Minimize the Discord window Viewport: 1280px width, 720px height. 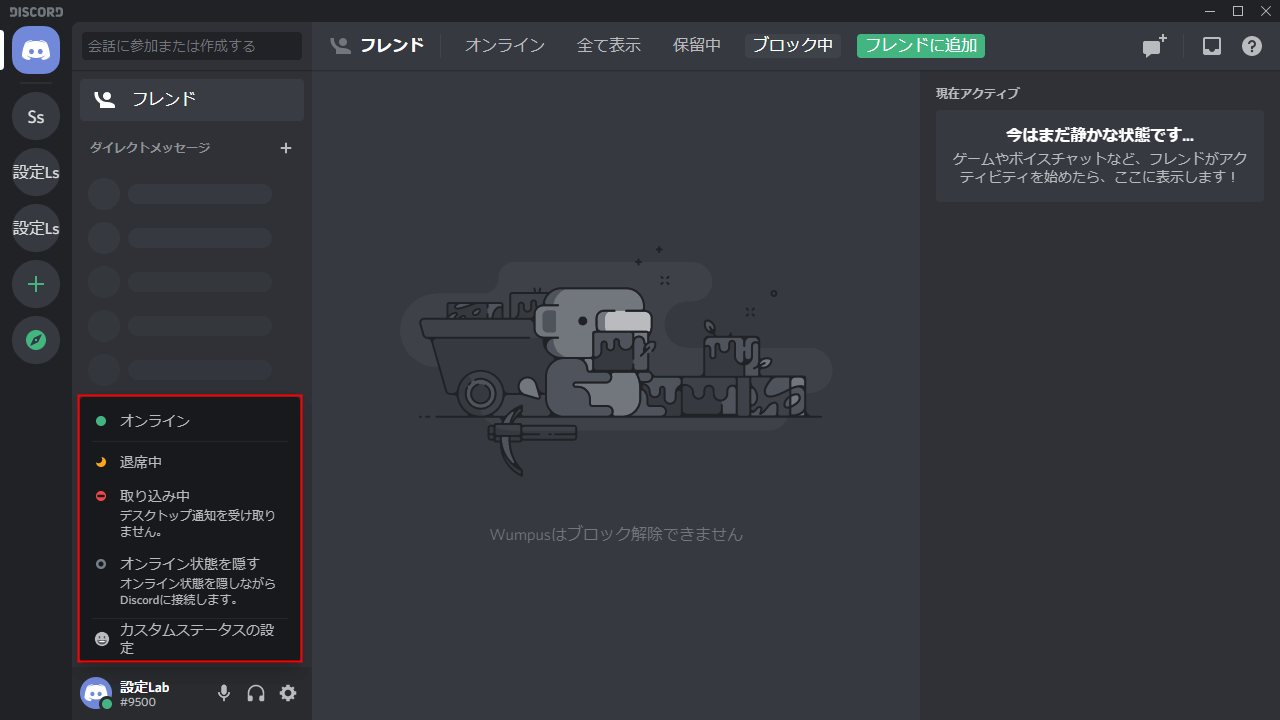coord(1212,11)
